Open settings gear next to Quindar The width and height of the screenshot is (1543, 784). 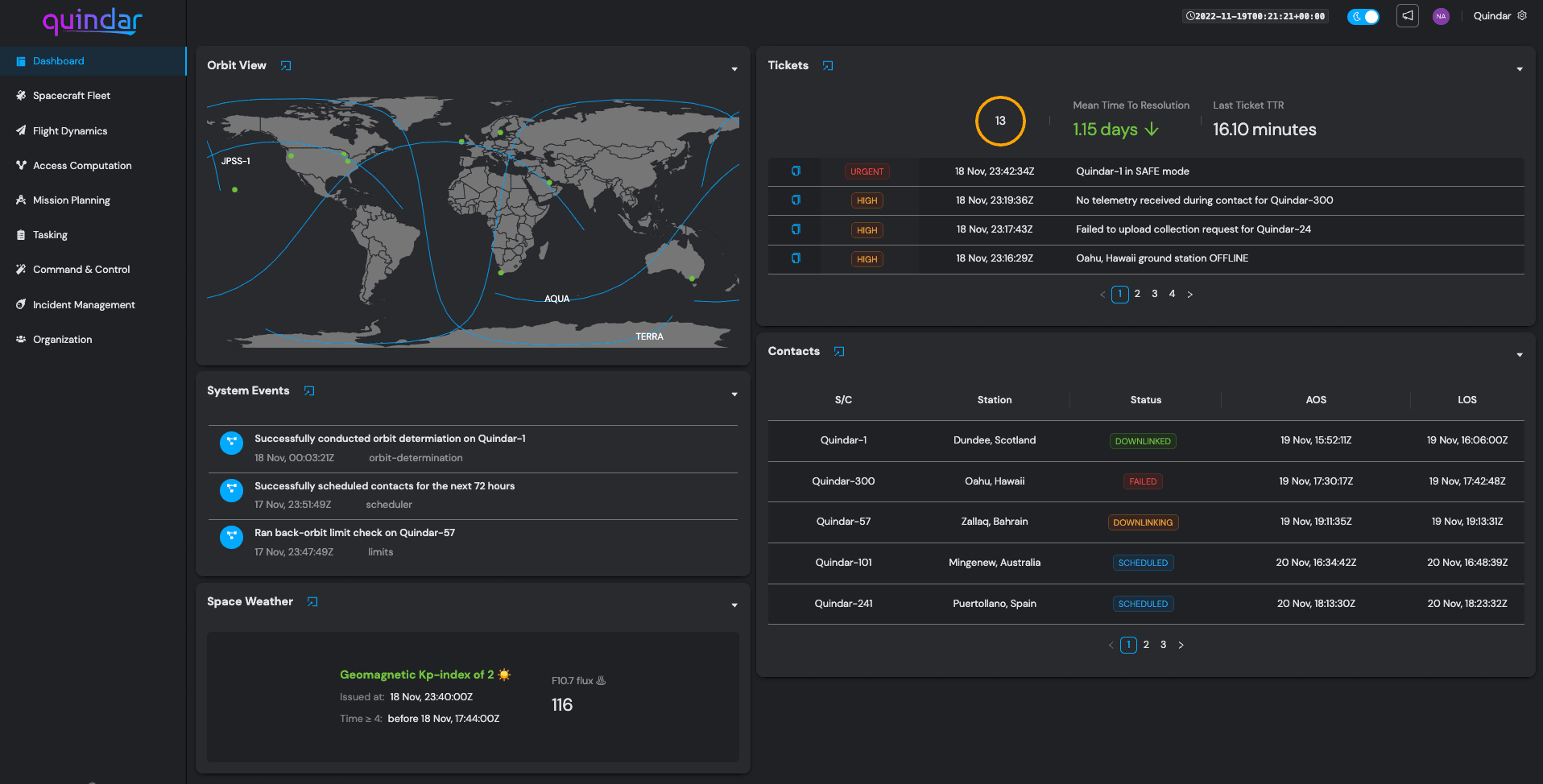click(x=1522, y=15)
